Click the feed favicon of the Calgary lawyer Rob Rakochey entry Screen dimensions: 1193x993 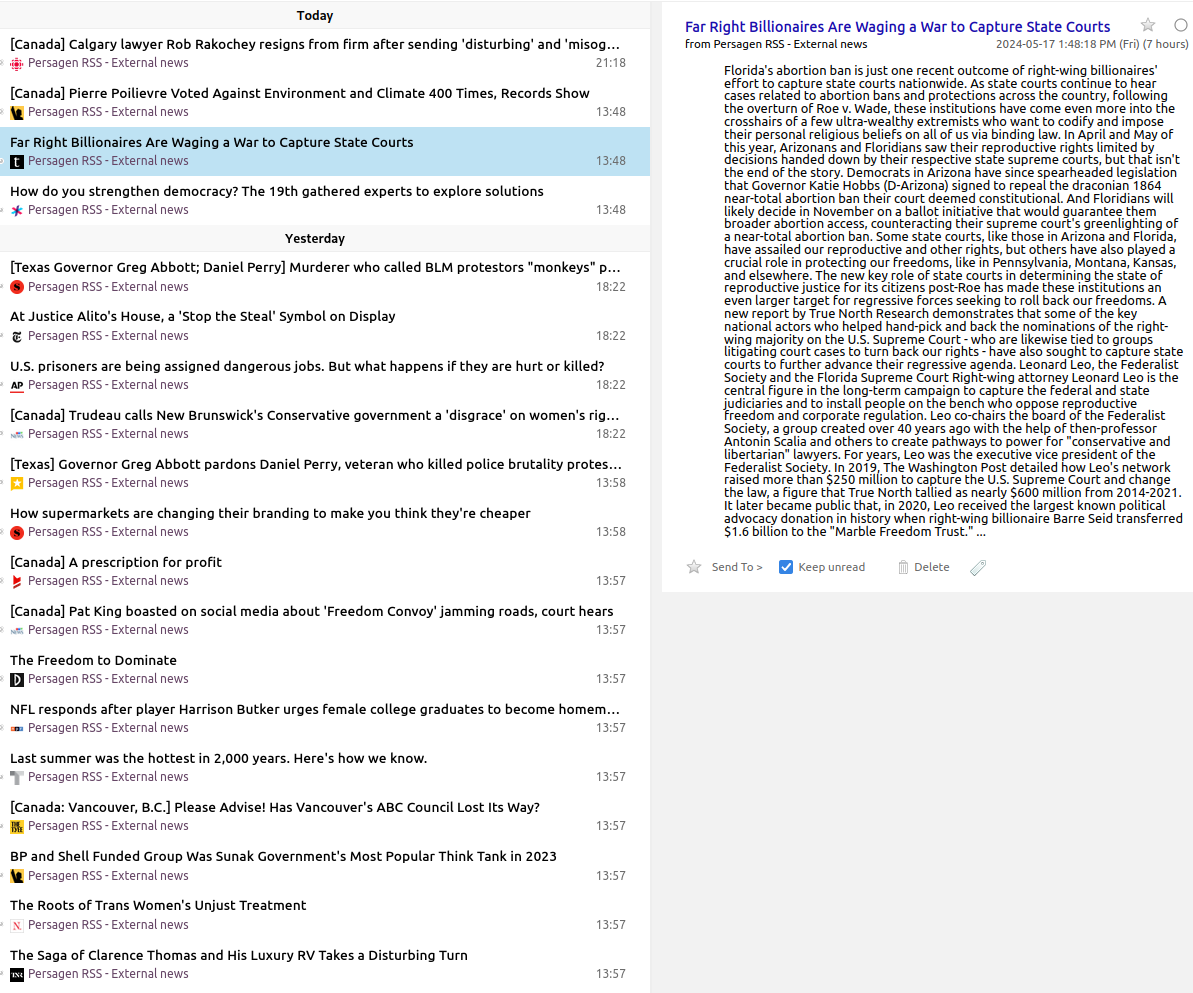point(17,63)
